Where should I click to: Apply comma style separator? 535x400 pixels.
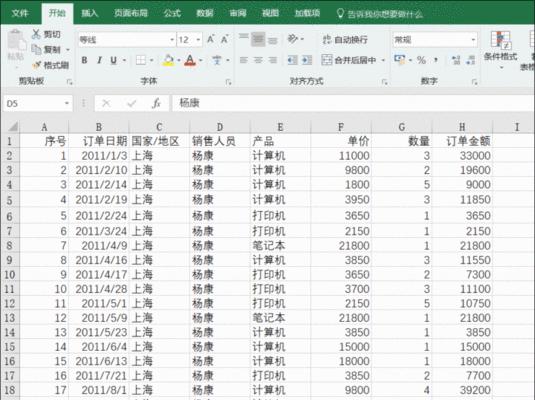pyautogui.click(x=436, y=60)
